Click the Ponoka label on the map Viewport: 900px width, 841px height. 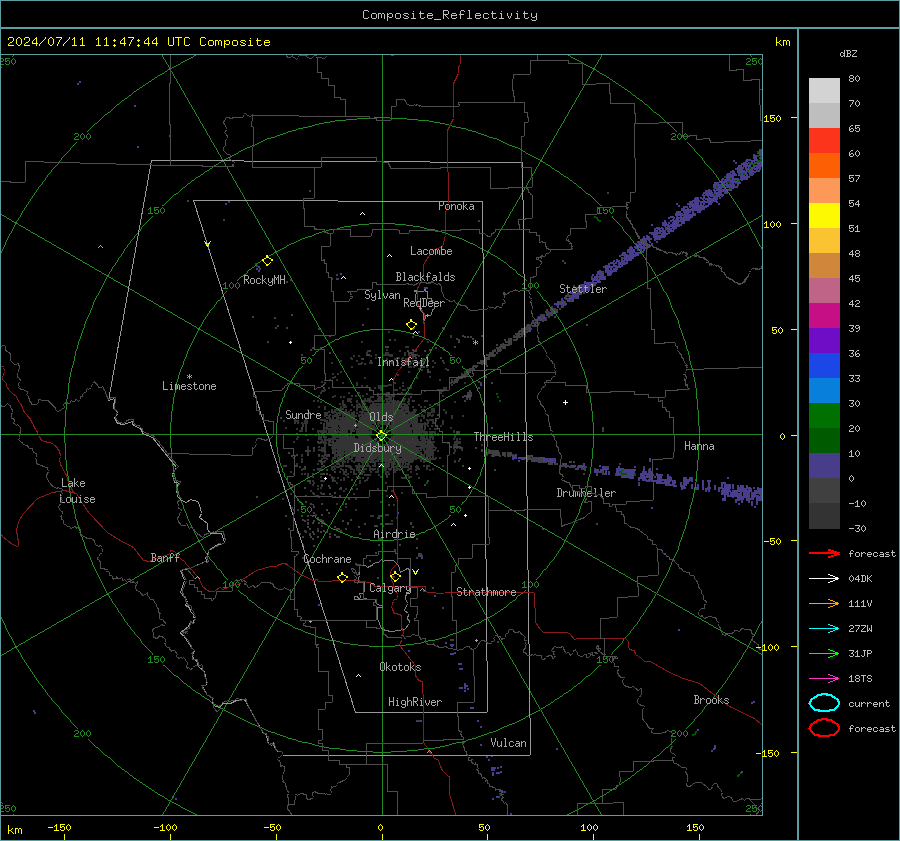[456, 206]
